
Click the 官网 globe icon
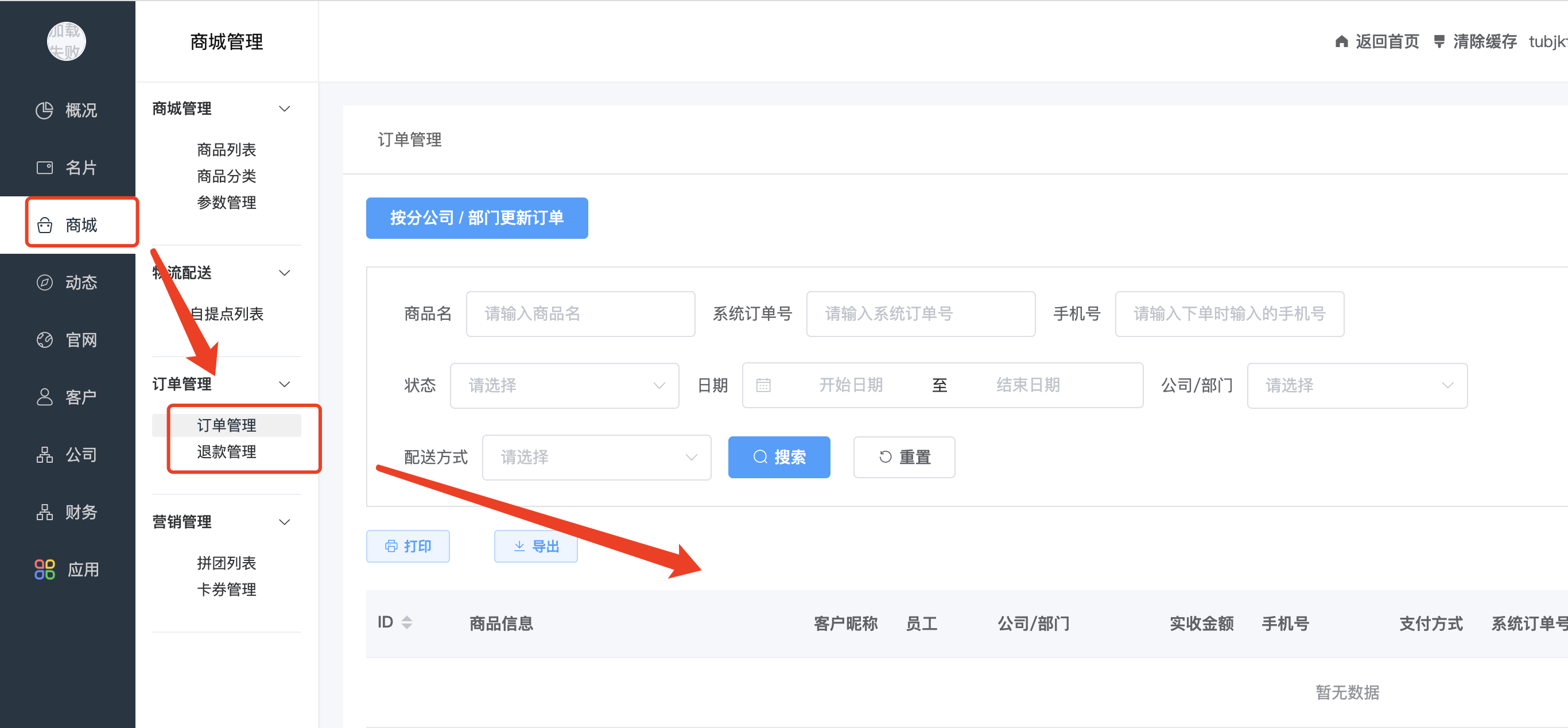pyautogui.click(x=44, y=340)
